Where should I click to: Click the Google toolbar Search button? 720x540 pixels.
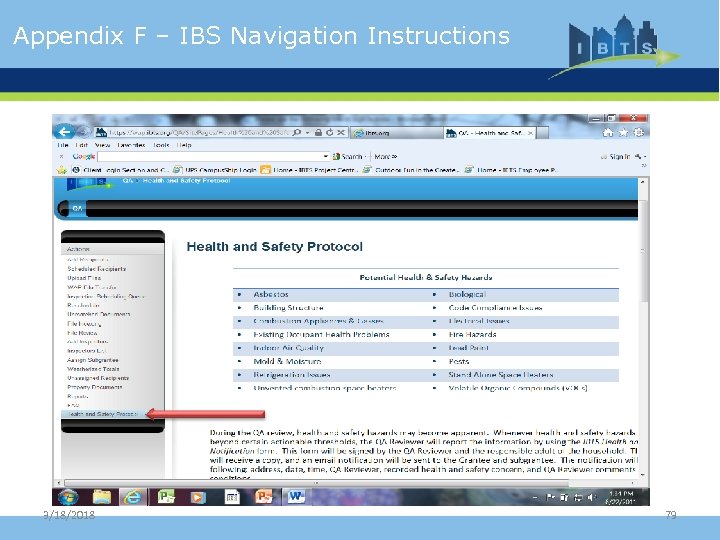coord(348,157)
